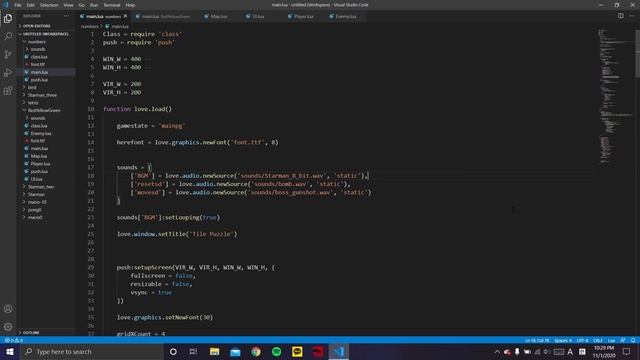This screenshot has width=640, height=360.
Task: Open the File menu
Action: 18,5
